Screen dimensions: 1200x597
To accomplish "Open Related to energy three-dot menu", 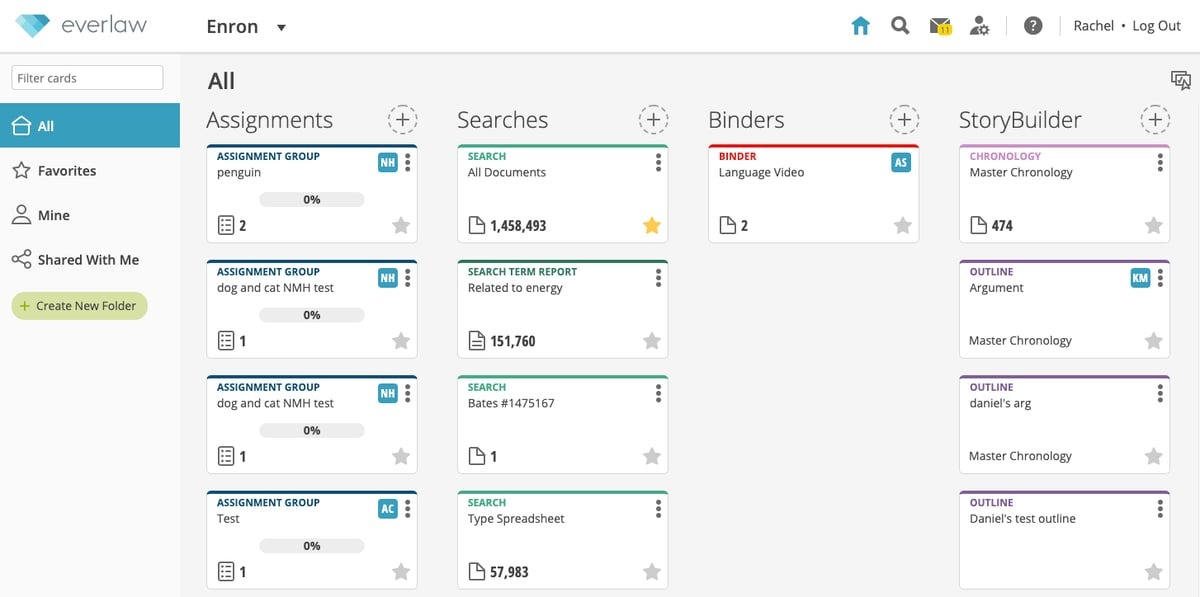I will pos(658,278).
